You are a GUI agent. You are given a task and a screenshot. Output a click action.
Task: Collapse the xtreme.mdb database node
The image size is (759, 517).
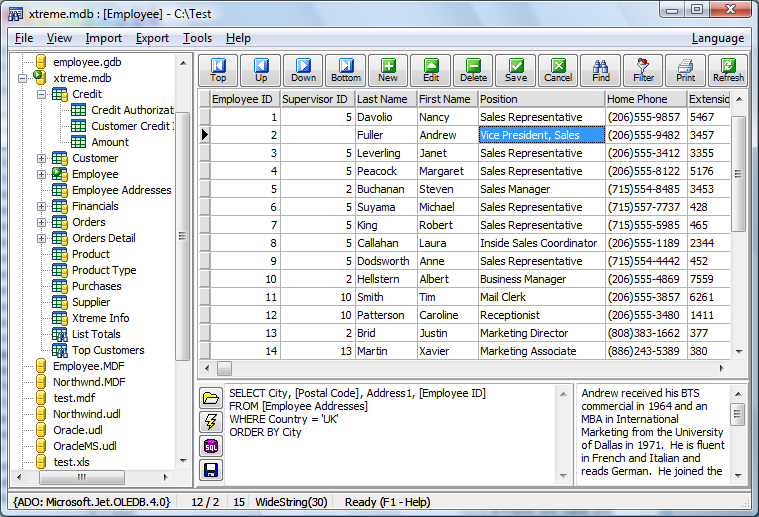23,78
